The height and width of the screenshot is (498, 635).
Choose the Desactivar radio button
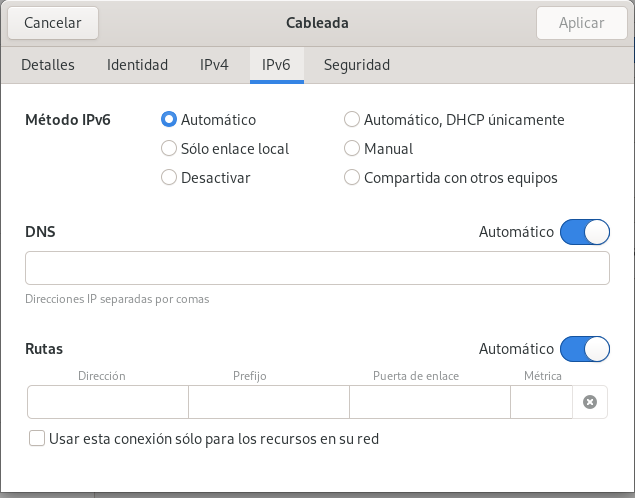click(169, 178)
